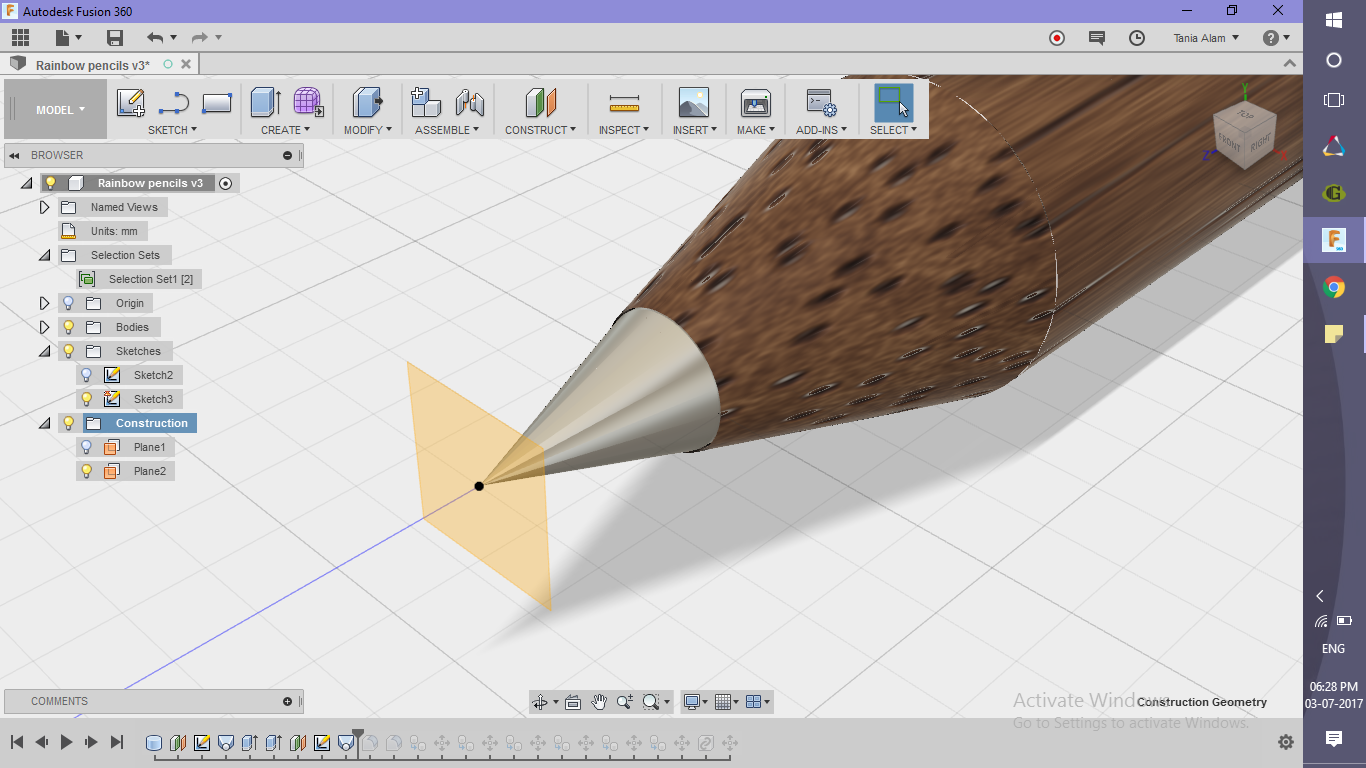
Task: Show Plane1 using its light bulb
Action: [x=86, y=447]
